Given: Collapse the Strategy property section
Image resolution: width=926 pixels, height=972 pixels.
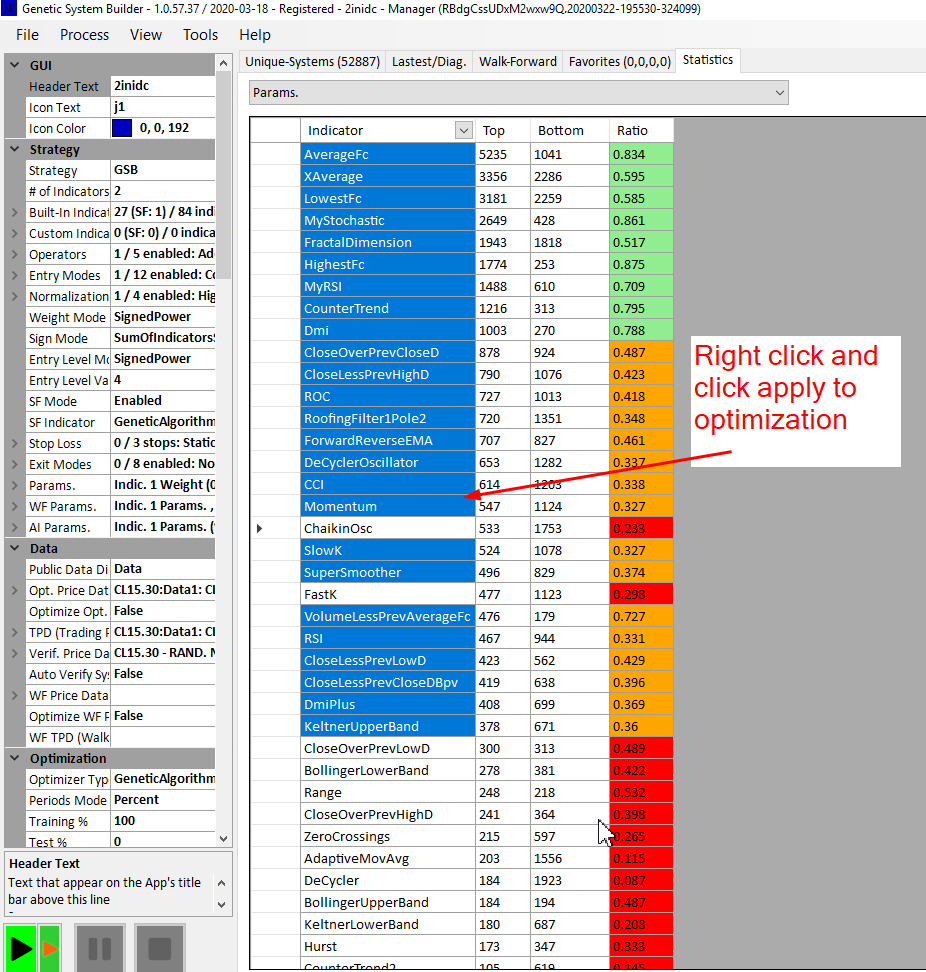Looking at the screenshot, I should [14, 149].
